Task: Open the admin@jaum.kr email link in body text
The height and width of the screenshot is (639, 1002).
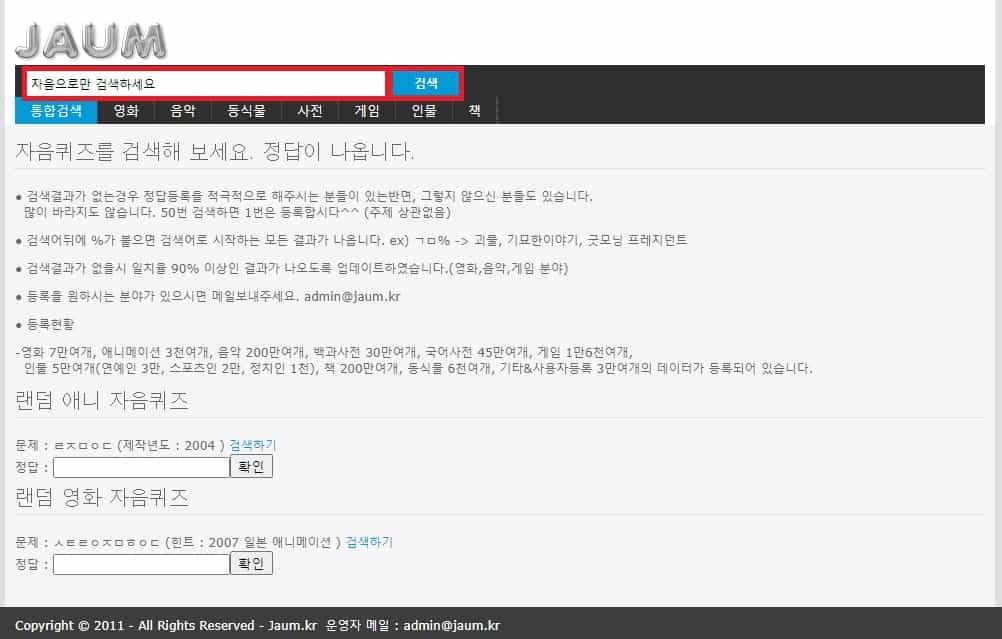Action: pyautogui.click(x=351, y=297)
